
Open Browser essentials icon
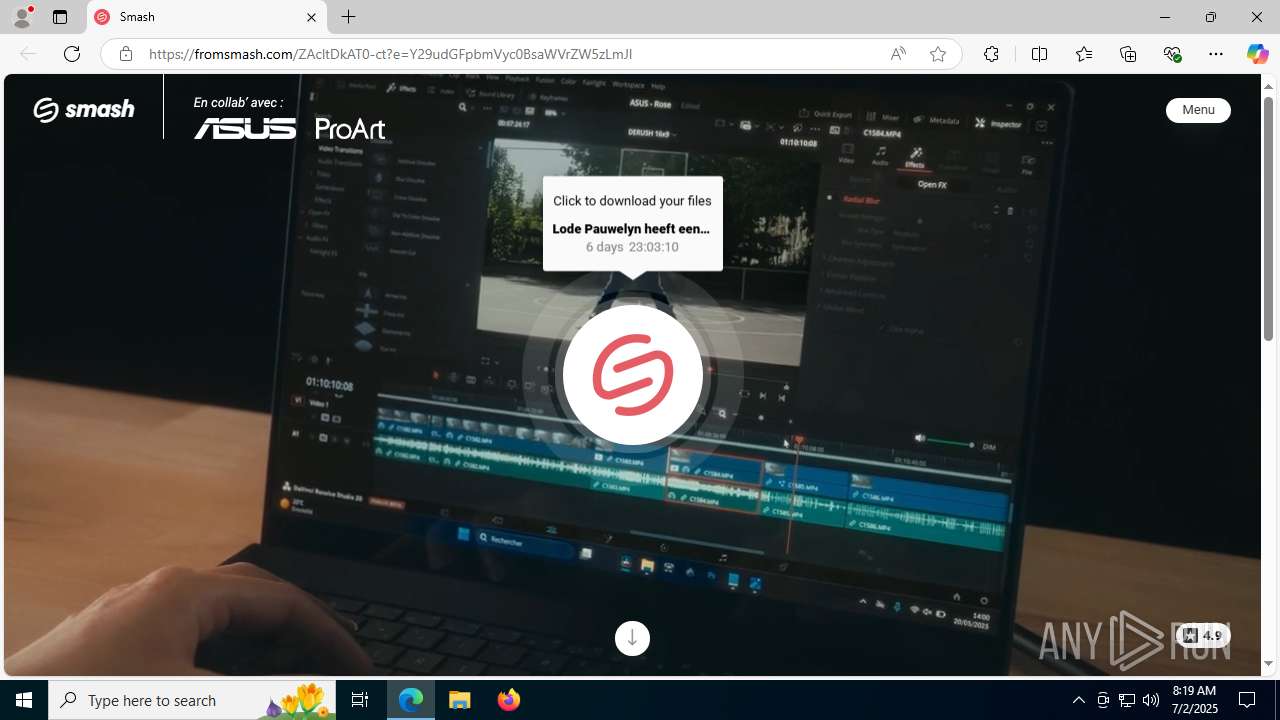1172,54
